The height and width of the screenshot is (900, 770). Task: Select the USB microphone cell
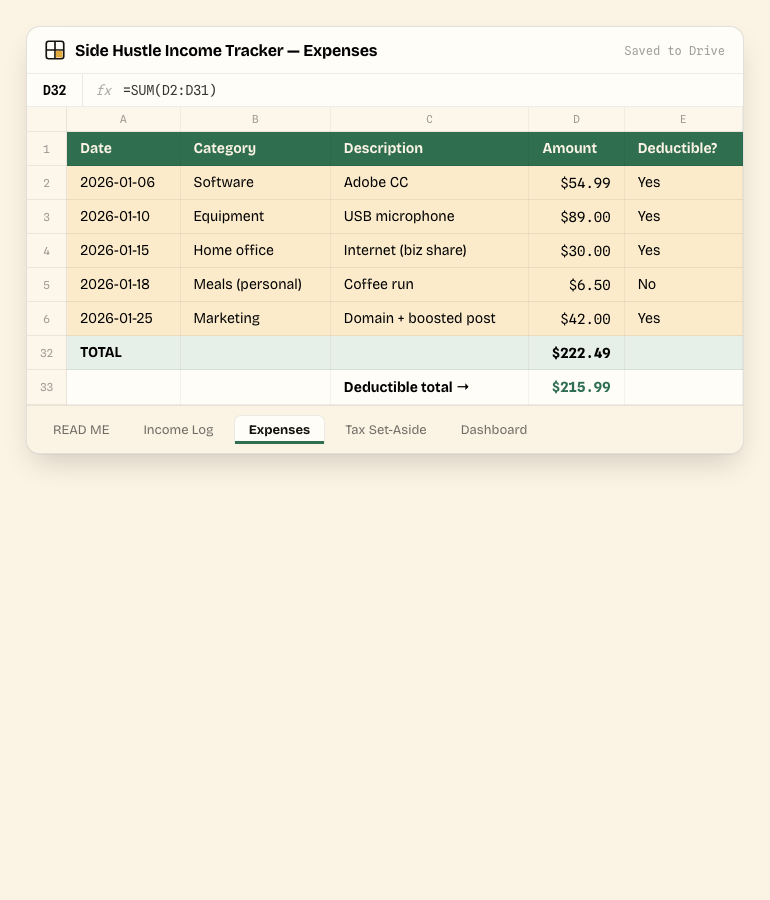tap(429, 217)
